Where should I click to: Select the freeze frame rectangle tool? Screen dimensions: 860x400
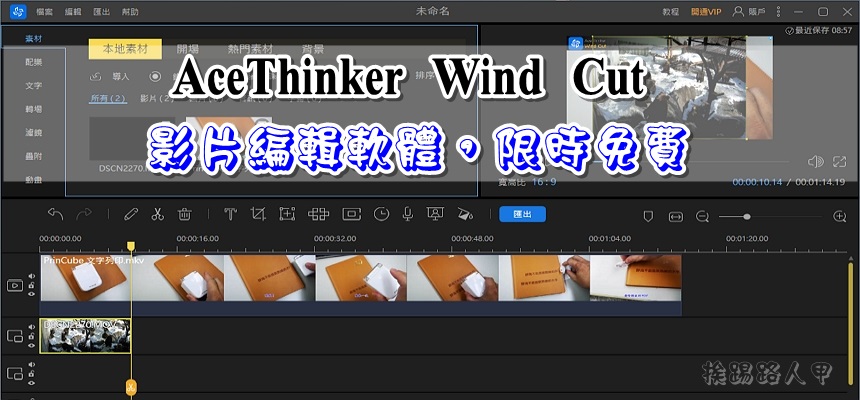click(352, 215)
